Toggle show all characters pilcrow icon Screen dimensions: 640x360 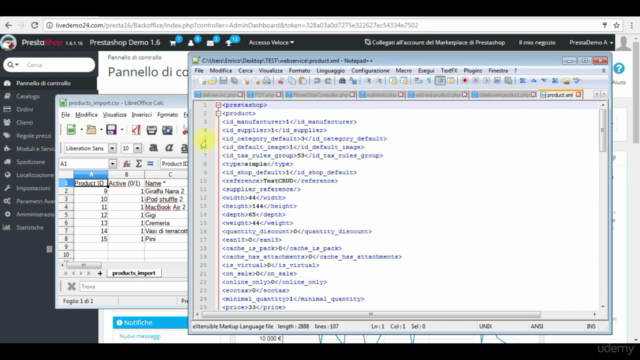429,81
